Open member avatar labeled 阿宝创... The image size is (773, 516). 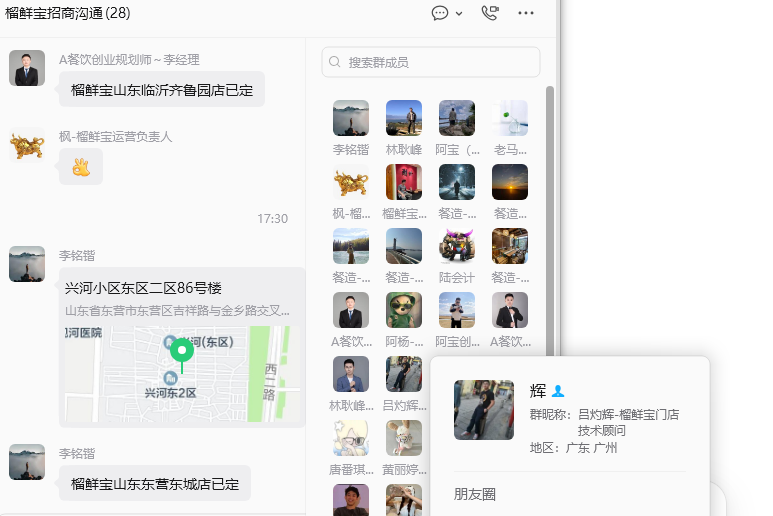point(457,310)
